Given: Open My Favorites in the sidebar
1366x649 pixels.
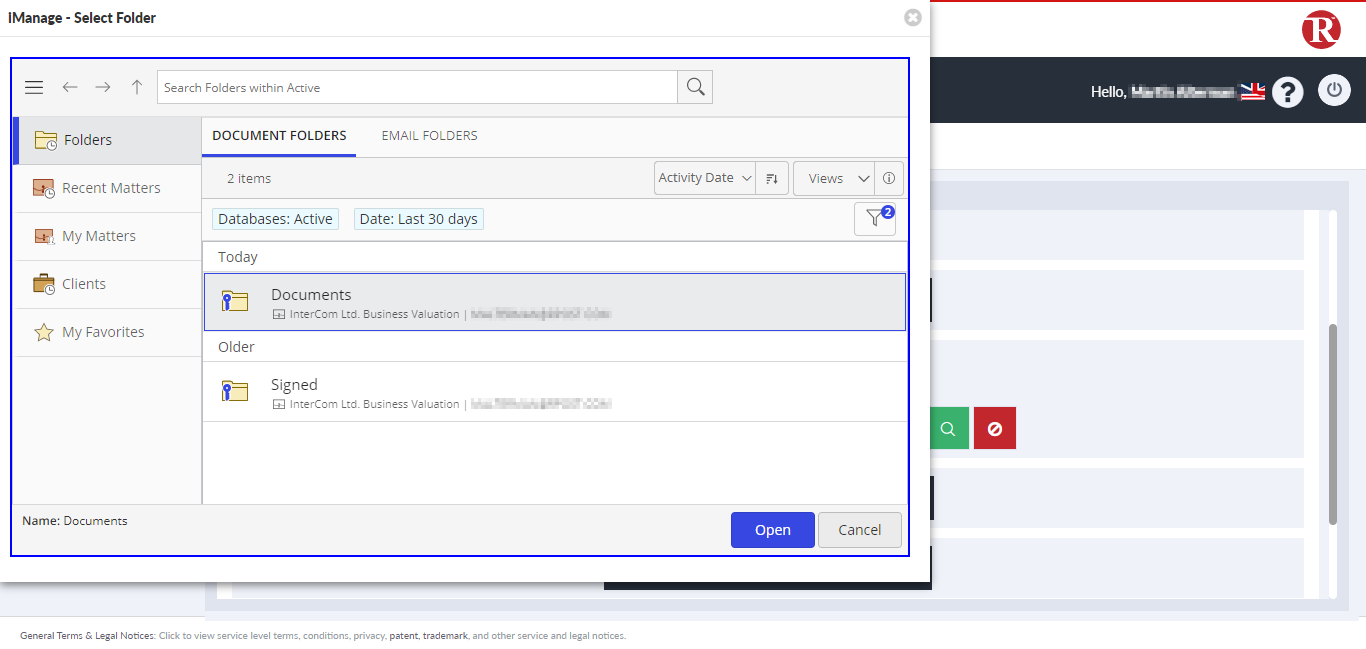Looking at the screenshot, I should pyautogui.click(x=103, y=332).
